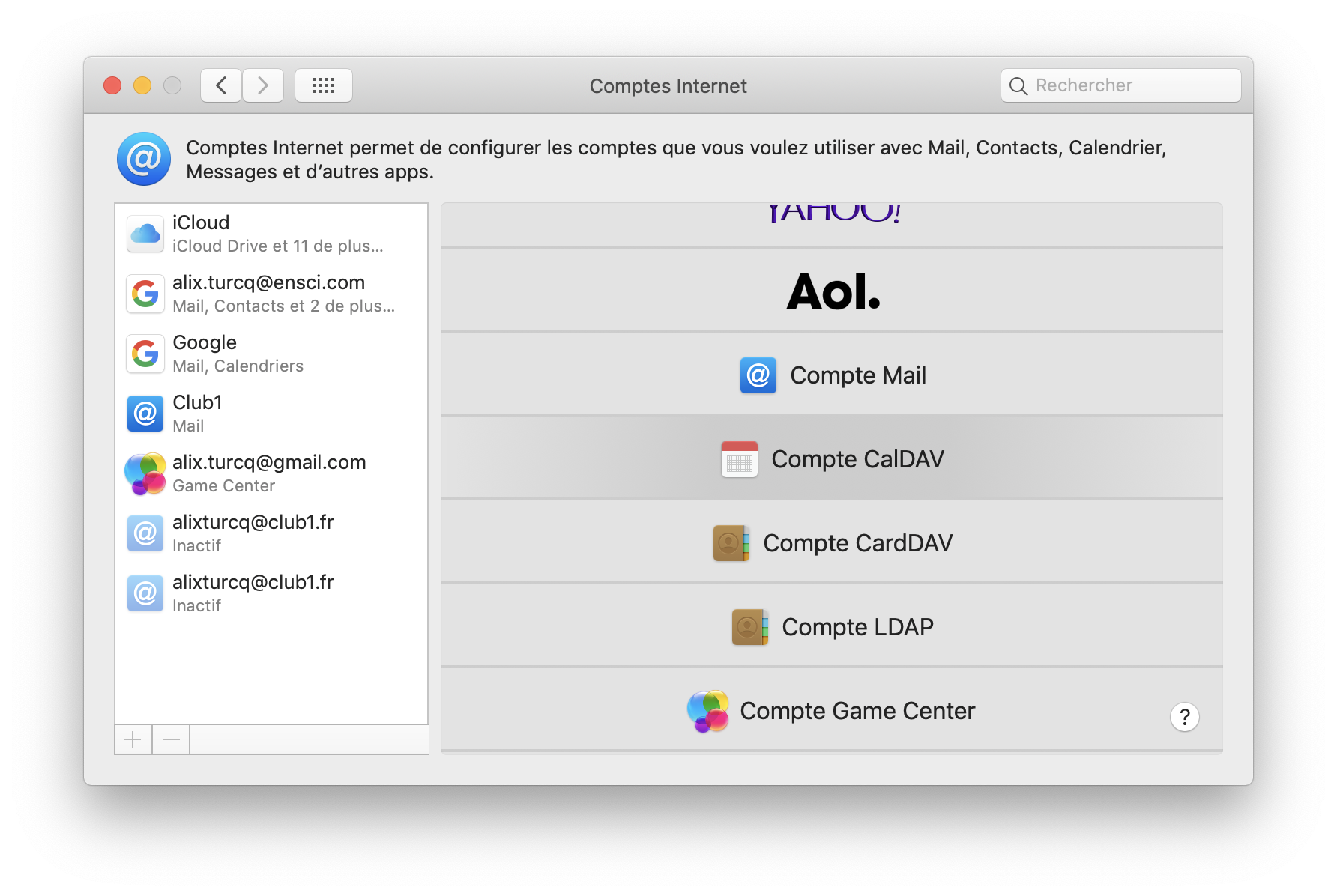Choose the Yahoo account type
Viewport: 1337px width, 896px height.
pyautogui.click(x=832, y=224)
